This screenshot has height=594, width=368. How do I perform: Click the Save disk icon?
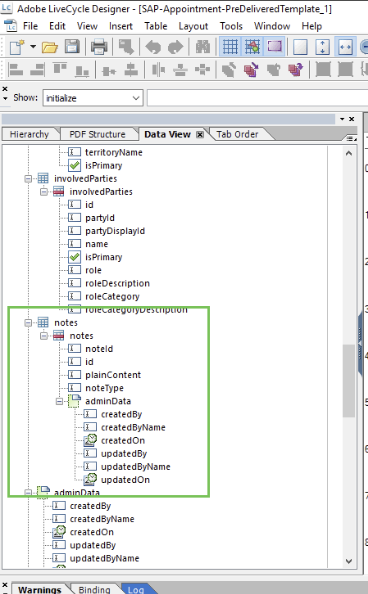click(72, 47)
